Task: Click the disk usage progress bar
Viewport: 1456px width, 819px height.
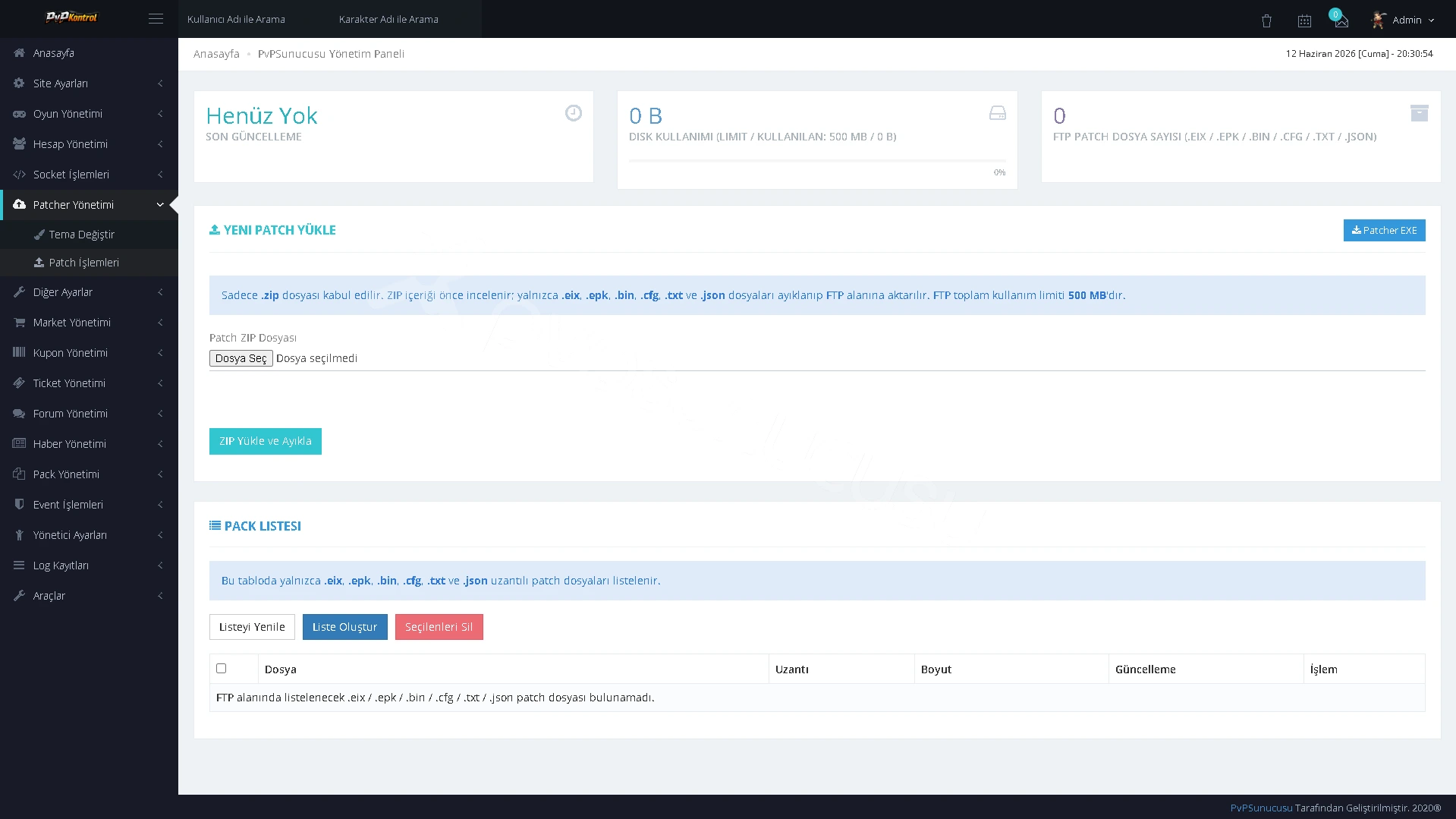Action: point(817,161)
